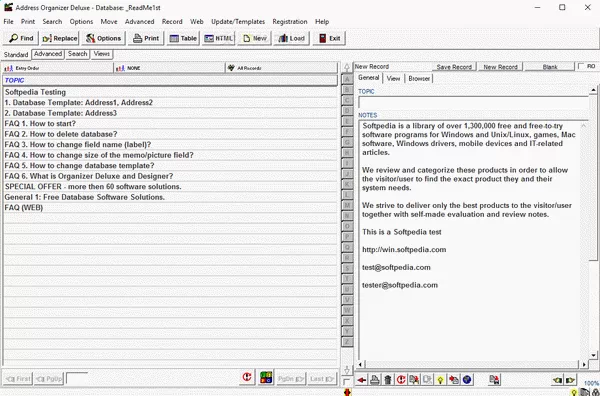The image size is (600, 396).
Task: Click the red refresh icon beside the page box
Action: 247,377
